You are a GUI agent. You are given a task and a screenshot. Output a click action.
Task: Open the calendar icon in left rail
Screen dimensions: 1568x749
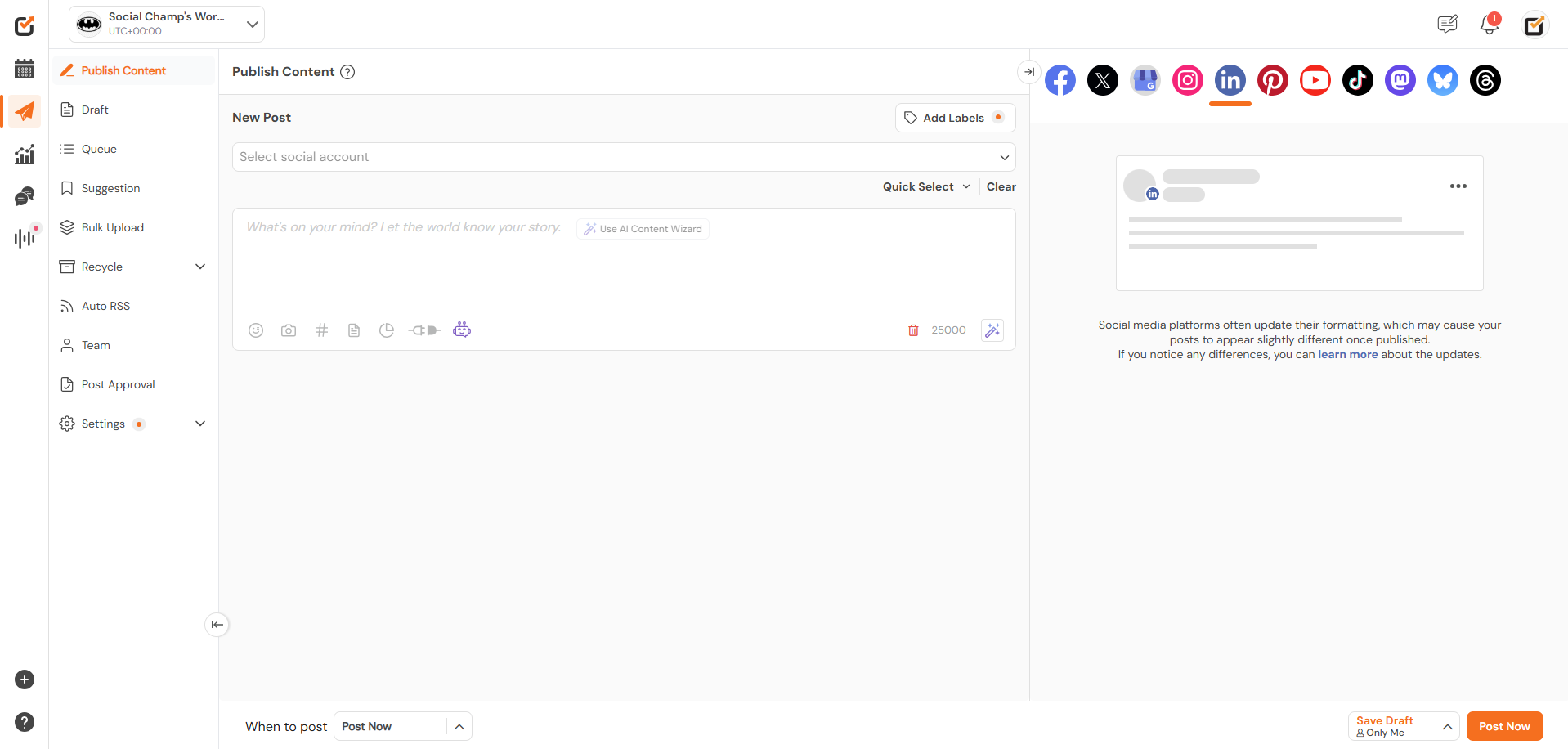coord(25,69)
